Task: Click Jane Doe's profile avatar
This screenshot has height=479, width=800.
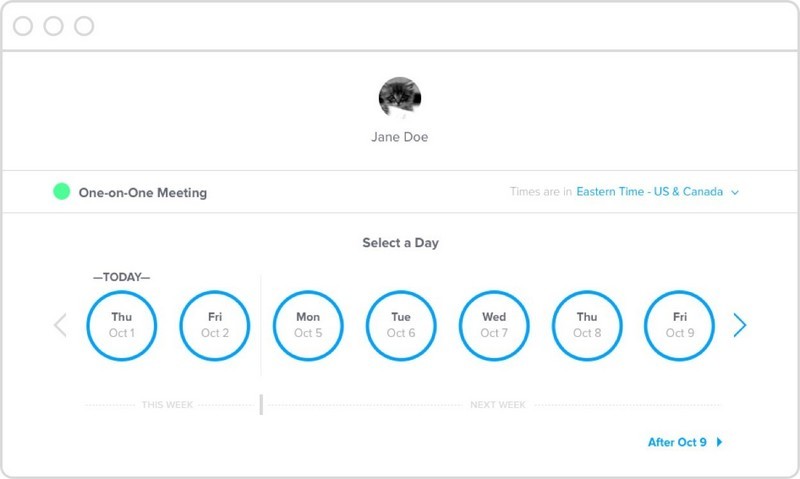Action: coord(399,97)
